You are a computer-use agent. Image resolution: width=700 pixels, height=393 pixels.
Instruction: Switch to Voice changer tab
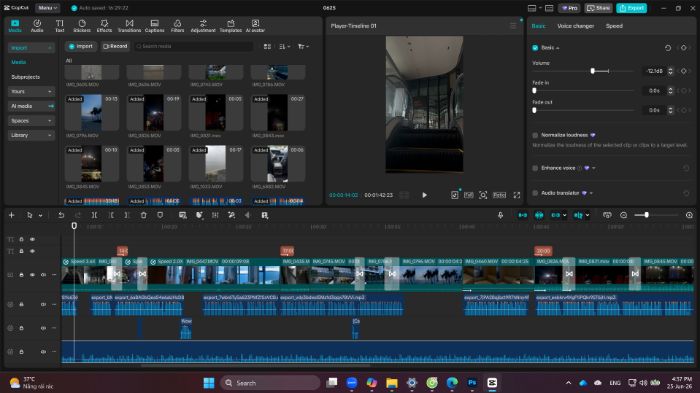coord(575,26)
